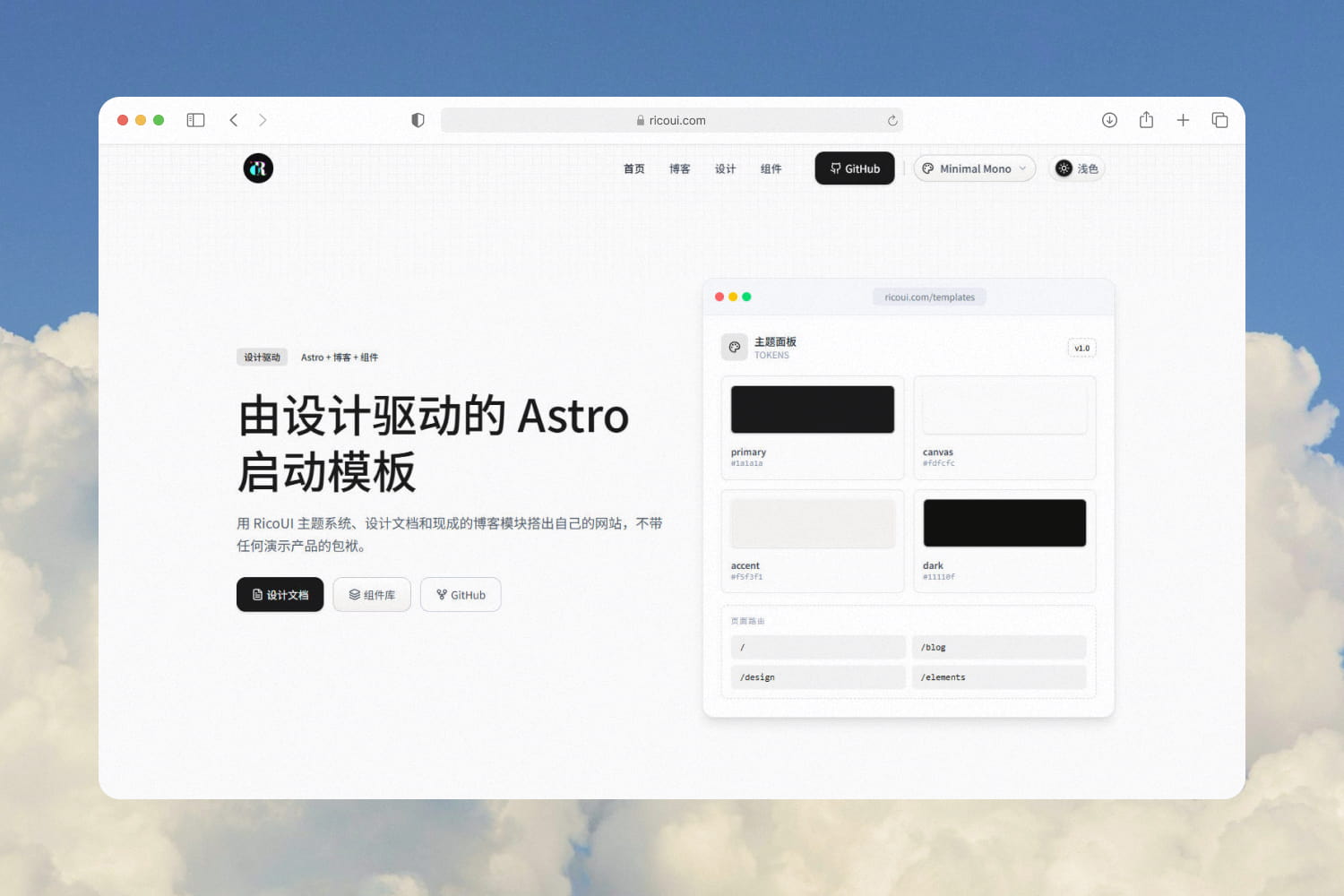
Task: Select the primary color swatch
Action: point(813,409)
